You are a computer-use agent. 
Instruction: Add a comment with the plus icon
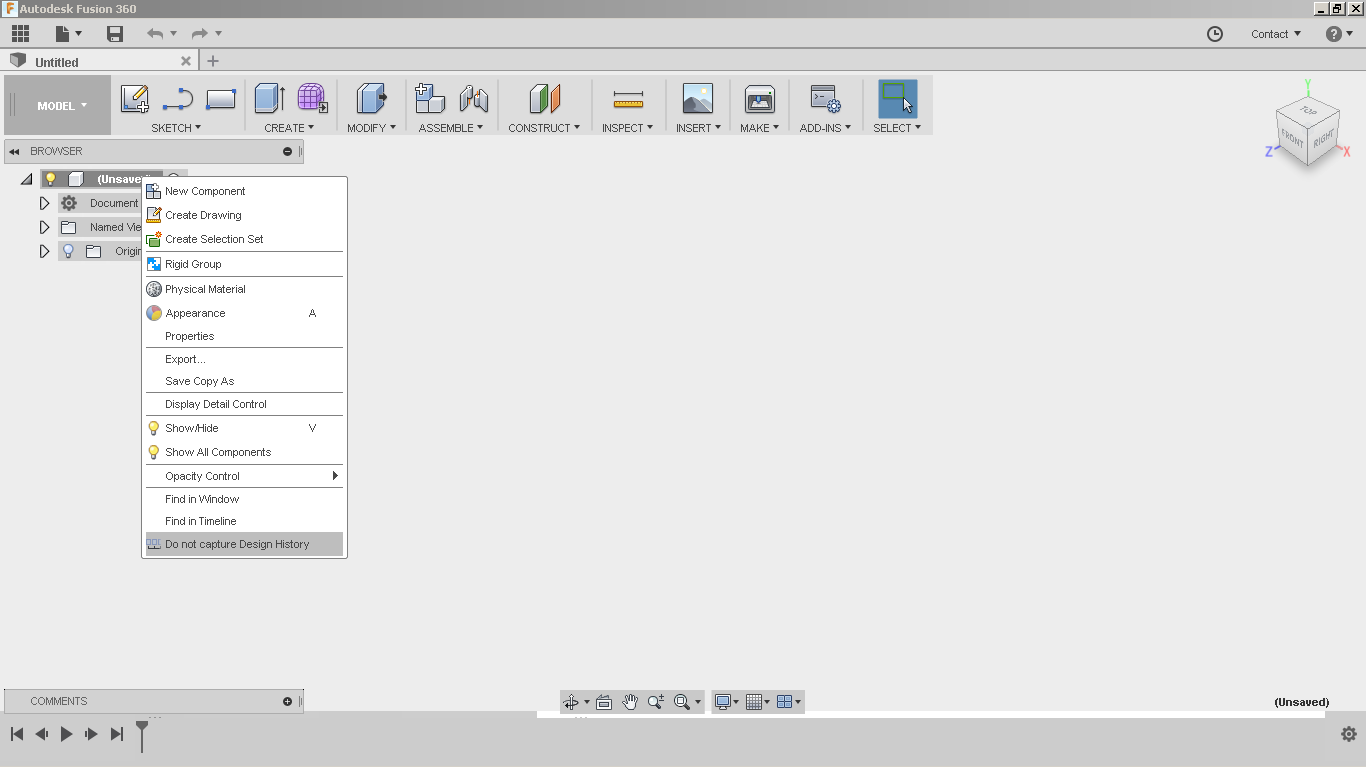pos(288,701)
